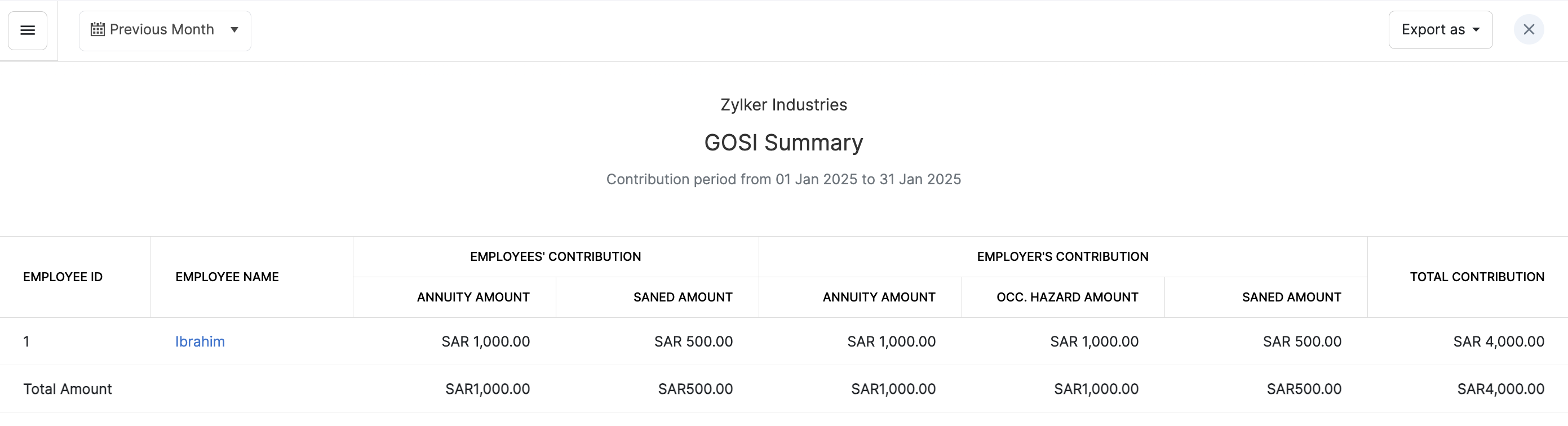Click the Zylker Industries organization name
The image size is (1568, 426).
click(x=783, y=105)
